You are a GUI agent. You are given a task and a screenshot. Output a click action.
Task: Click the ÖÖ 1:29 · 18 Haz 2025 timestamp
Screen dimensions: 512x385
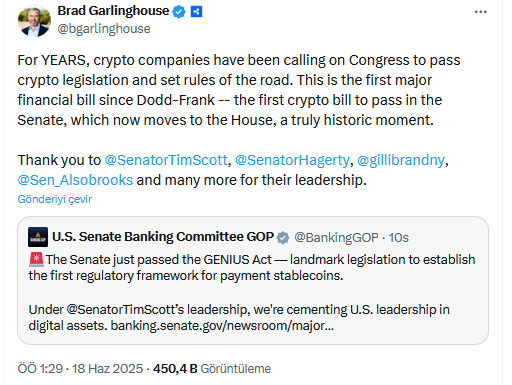(80, 369)
